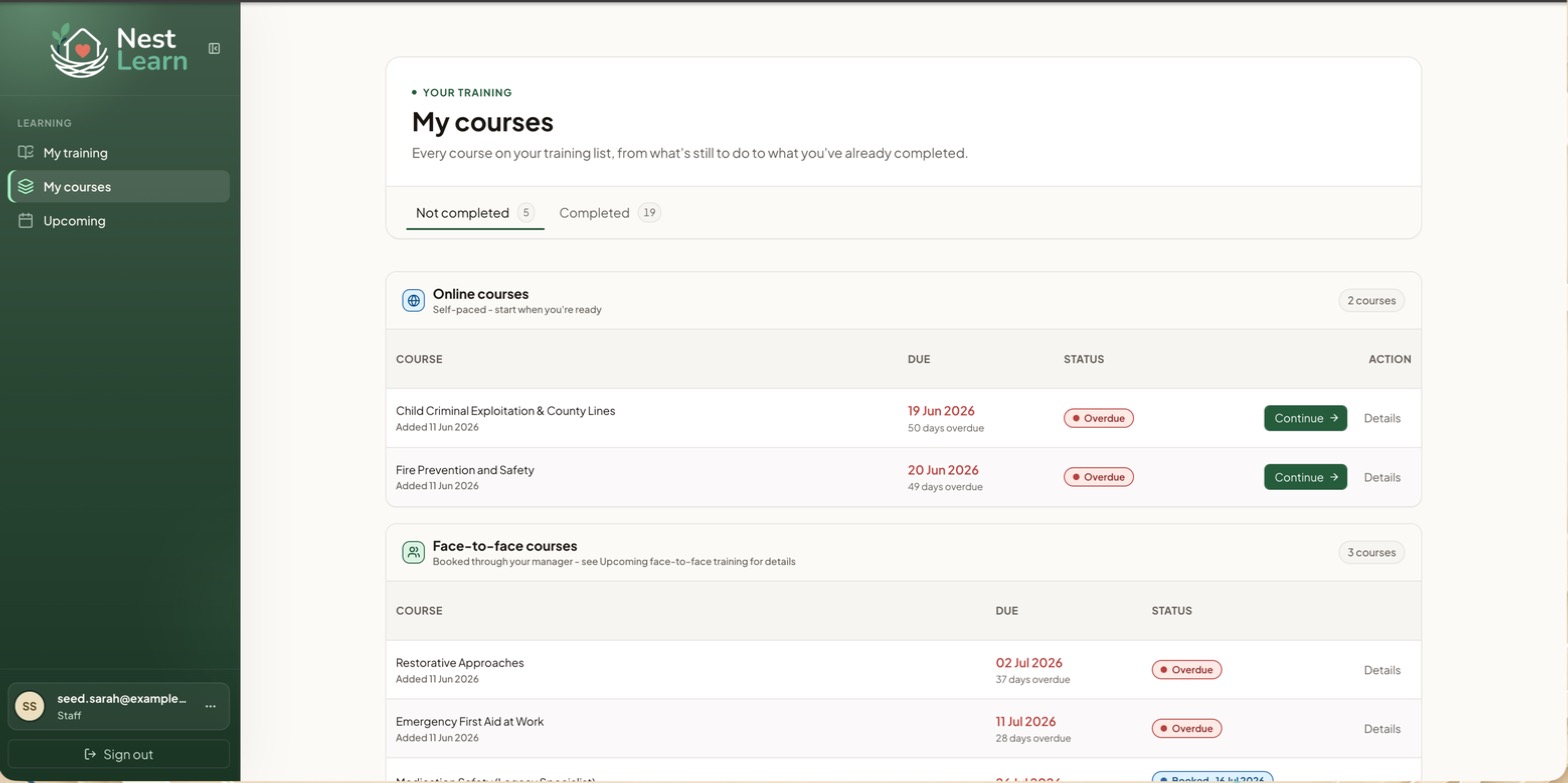This screenshot has height=783, width=1568.
Task: View Details for Fire Prevention and Safety
Action: [x=1382, y=477]
